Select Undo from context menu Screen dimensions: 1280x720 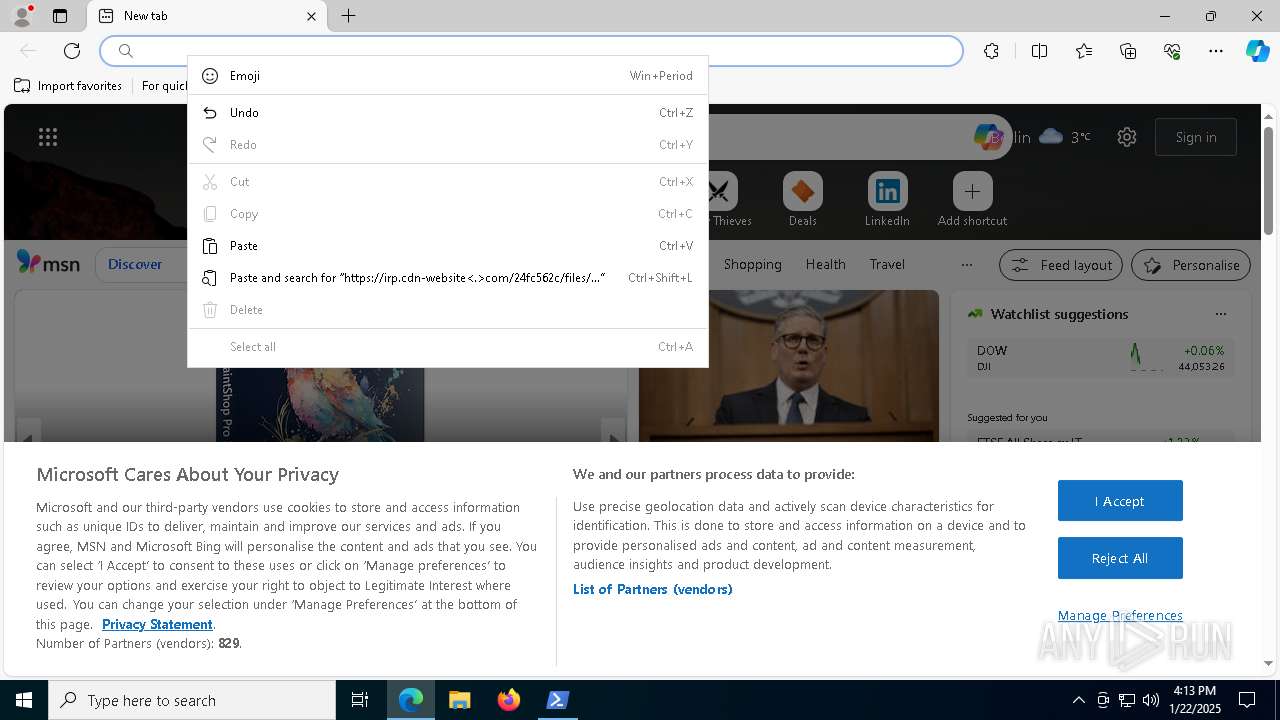(448, 113)
